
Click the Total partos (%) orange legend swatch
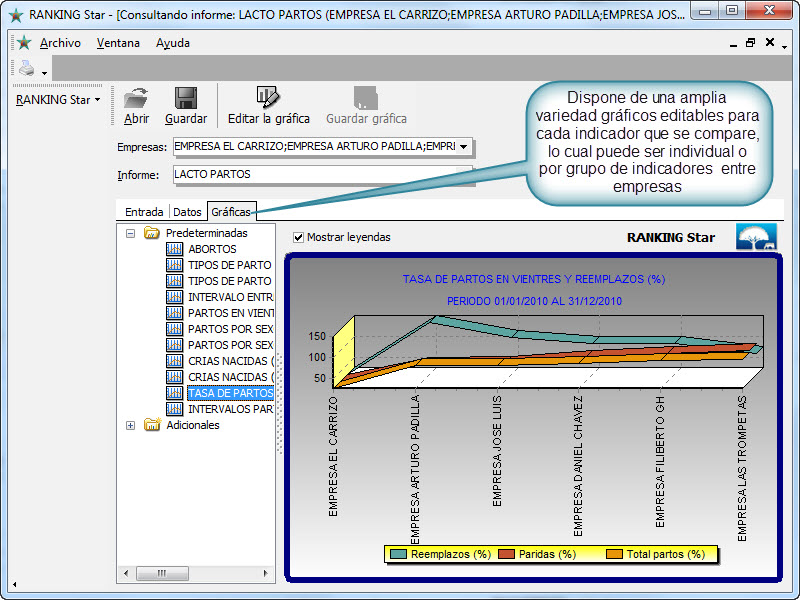pos(614,554)
